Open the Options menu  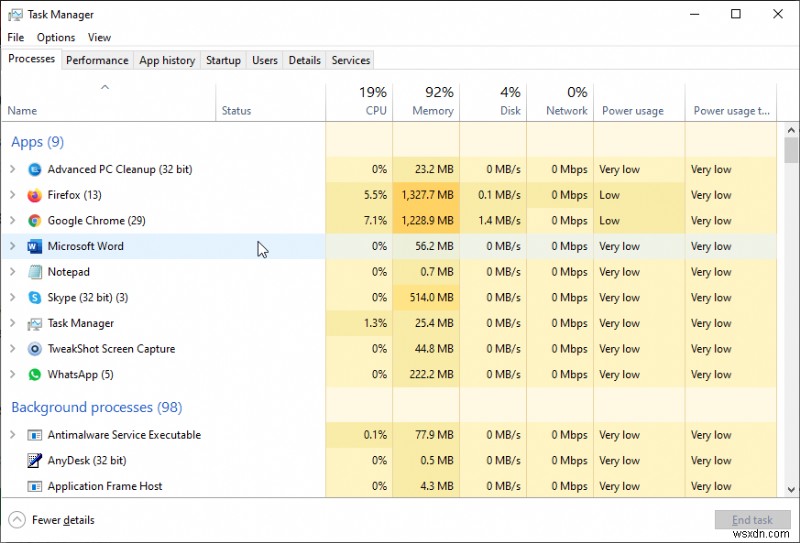pos(56,37)
